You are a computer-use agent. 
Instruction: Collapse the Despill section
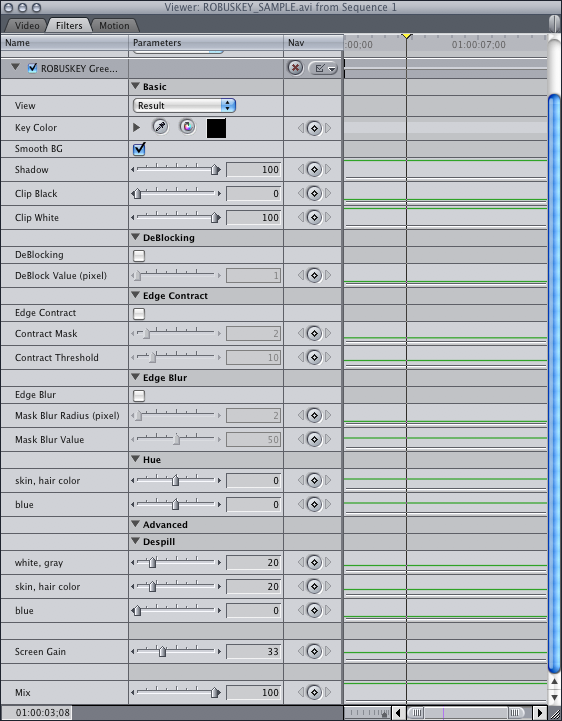point(135,541)
